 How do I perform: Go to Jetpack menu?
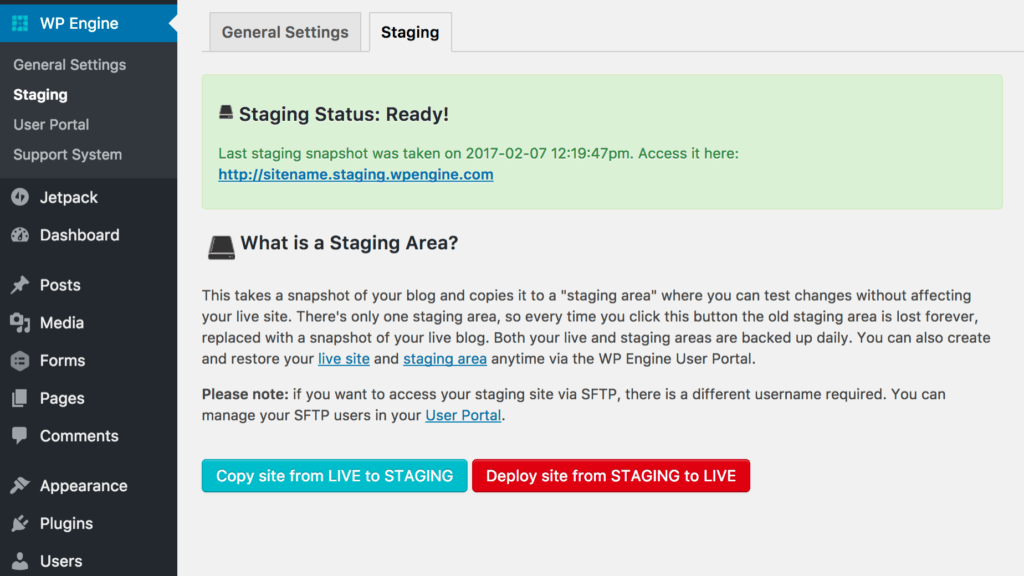[x=88, y=197]
